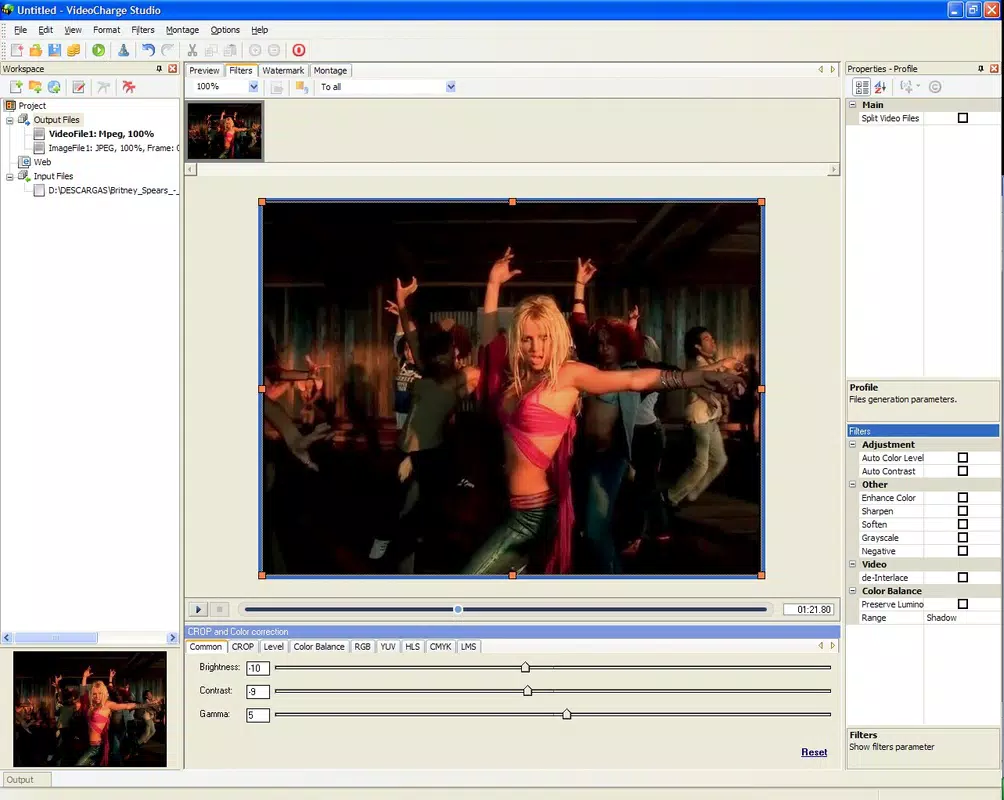Click the Open project folder icon

click(x=36, y=50)
